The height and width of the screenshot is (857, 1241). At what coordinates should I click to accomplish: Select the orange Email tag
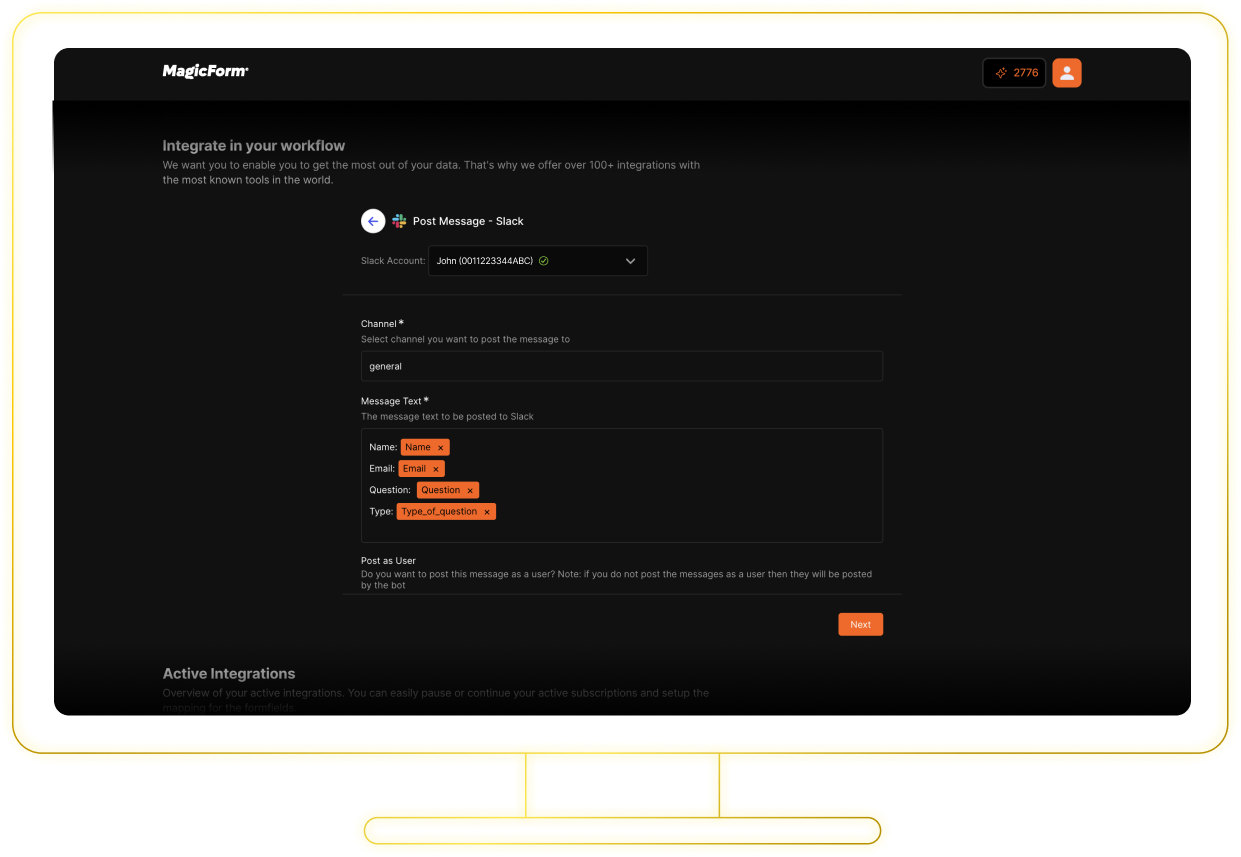[422, 468]
